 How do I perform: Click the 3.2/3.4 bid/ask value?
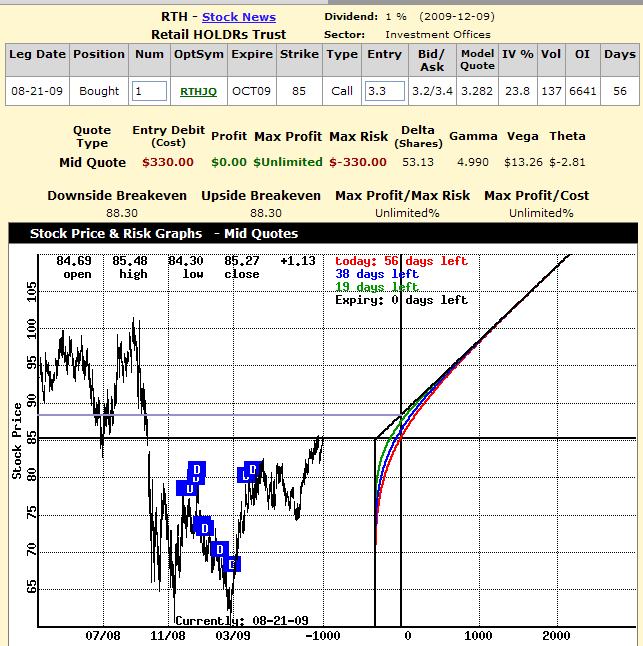point(432,91)
